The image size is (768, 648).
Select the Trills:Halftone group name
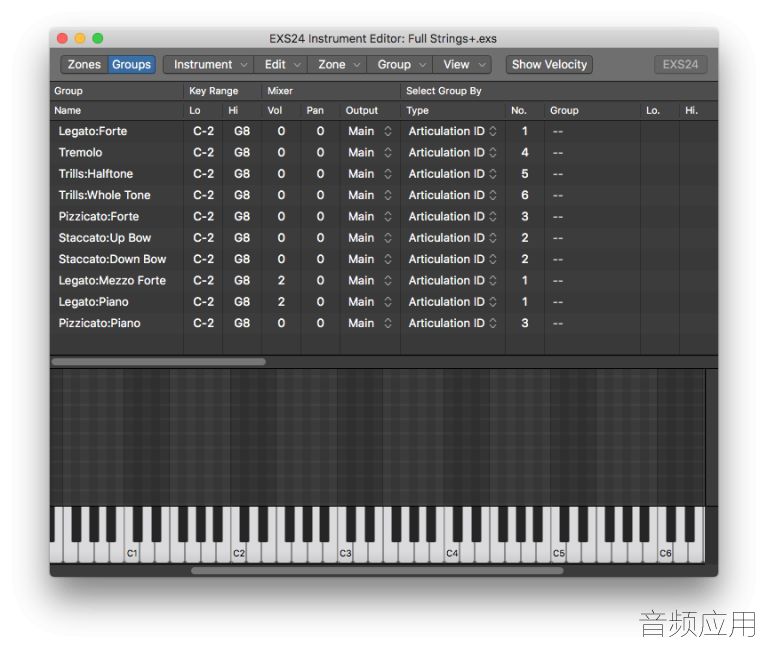[96, 174]
